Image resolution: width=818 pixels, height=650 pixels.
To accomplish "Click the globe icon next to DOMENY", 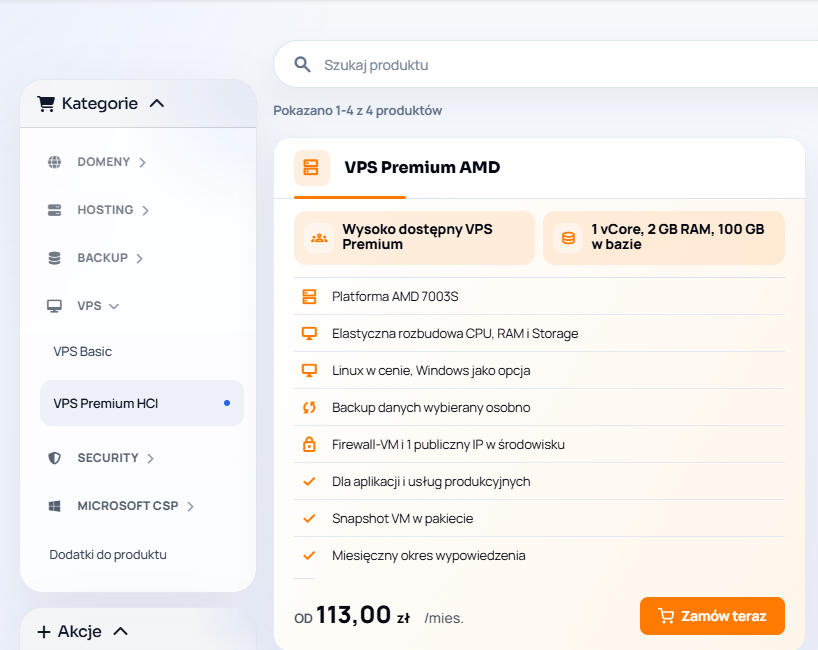I will pos(54,162).
